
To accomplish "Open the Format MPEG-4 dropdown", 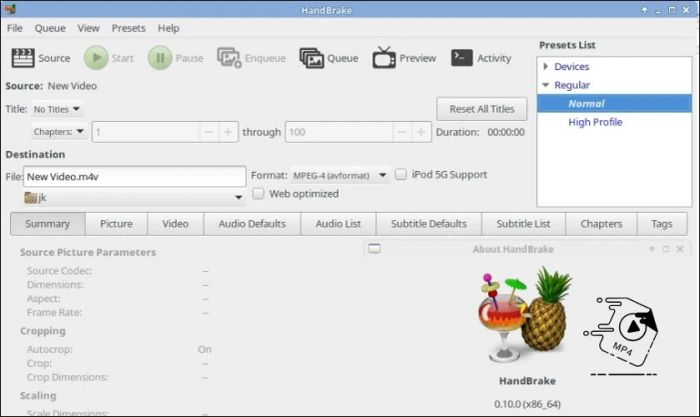I will coord(340,175).
